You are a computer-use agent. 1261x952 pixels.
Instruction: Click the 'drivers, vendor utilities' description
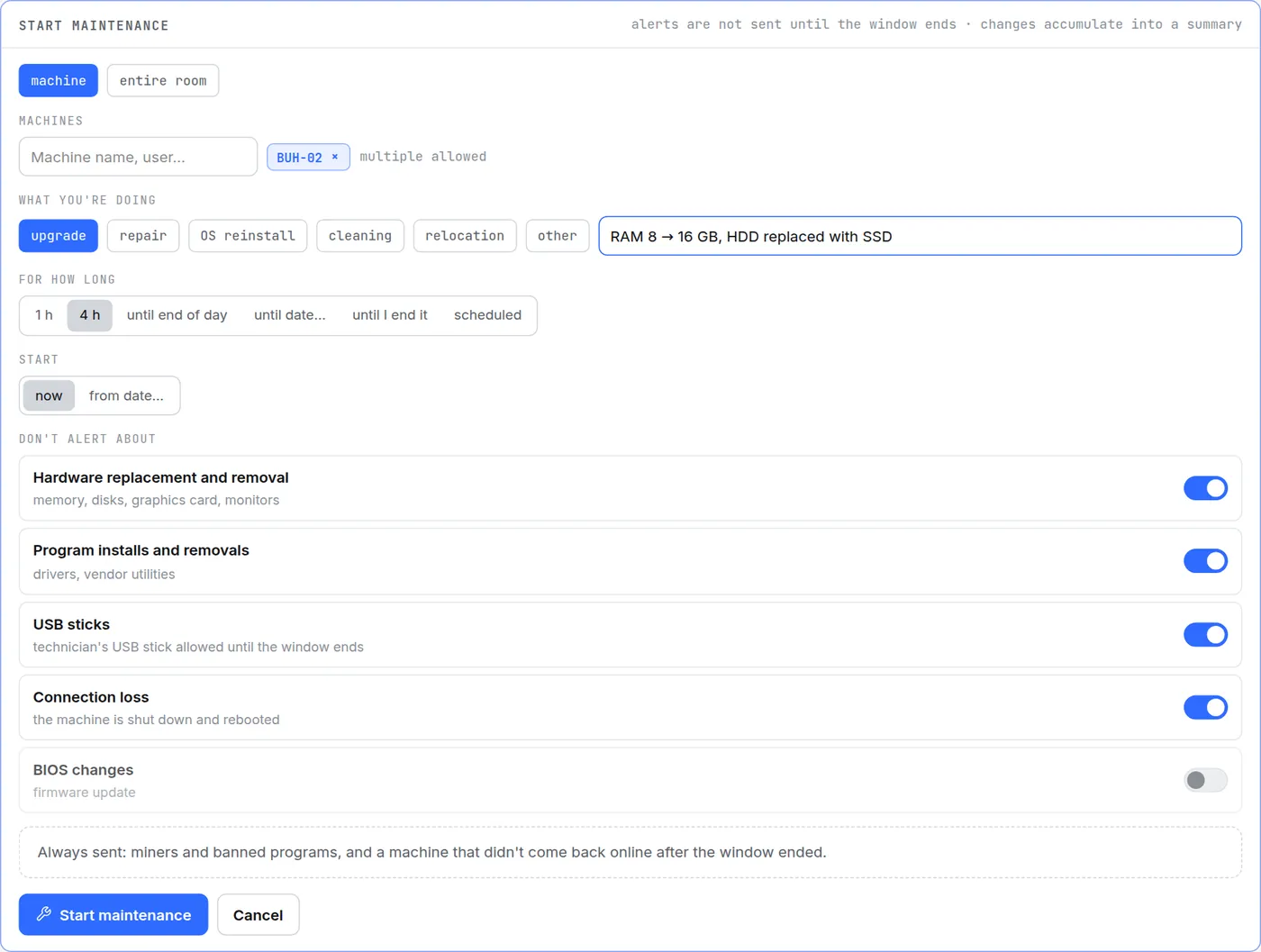[x=104, y=575]
